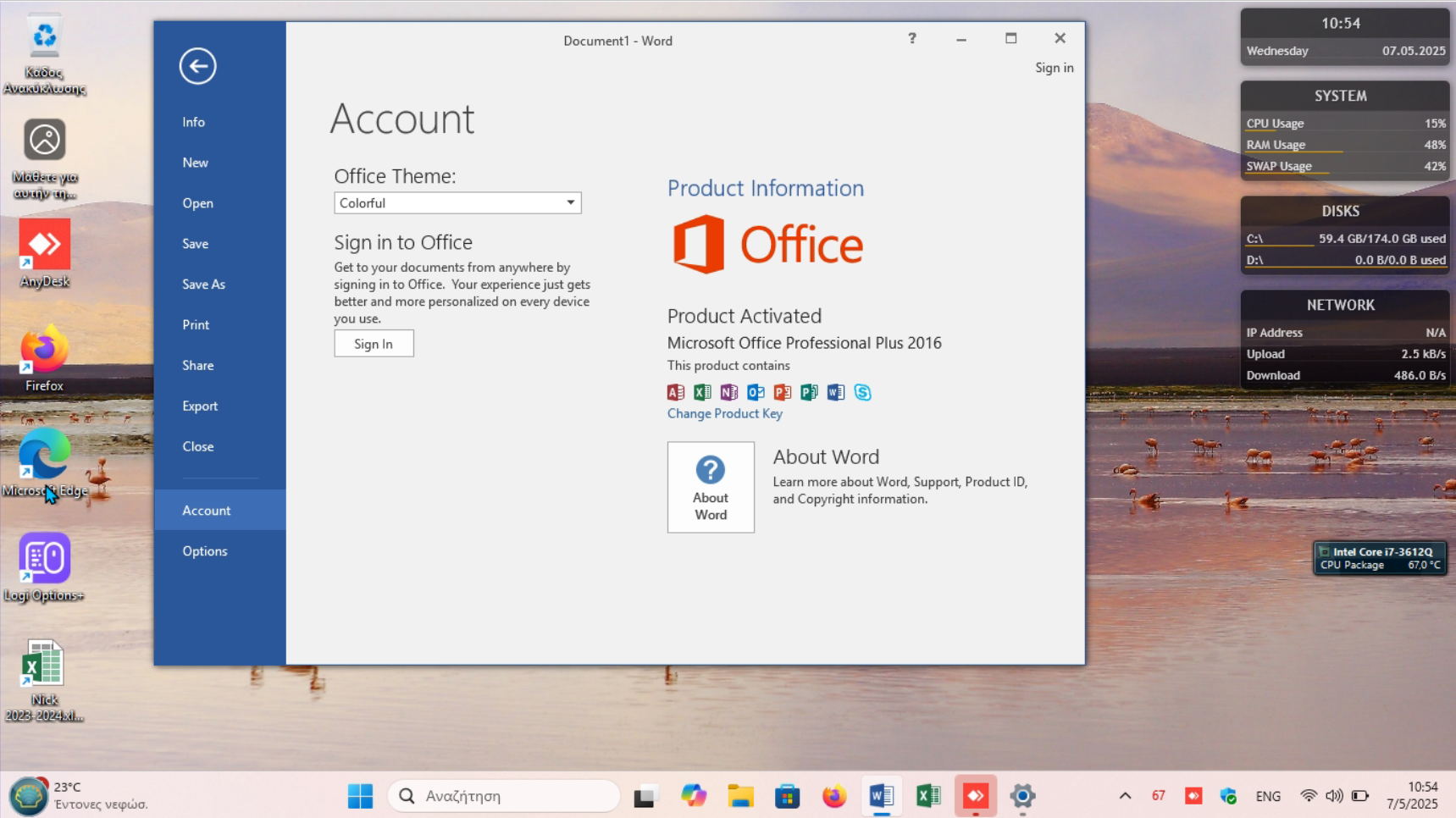This screenshot has width=1456, height=818.
Task: Open the Office Theme dropdown
Action: [457, 203]
